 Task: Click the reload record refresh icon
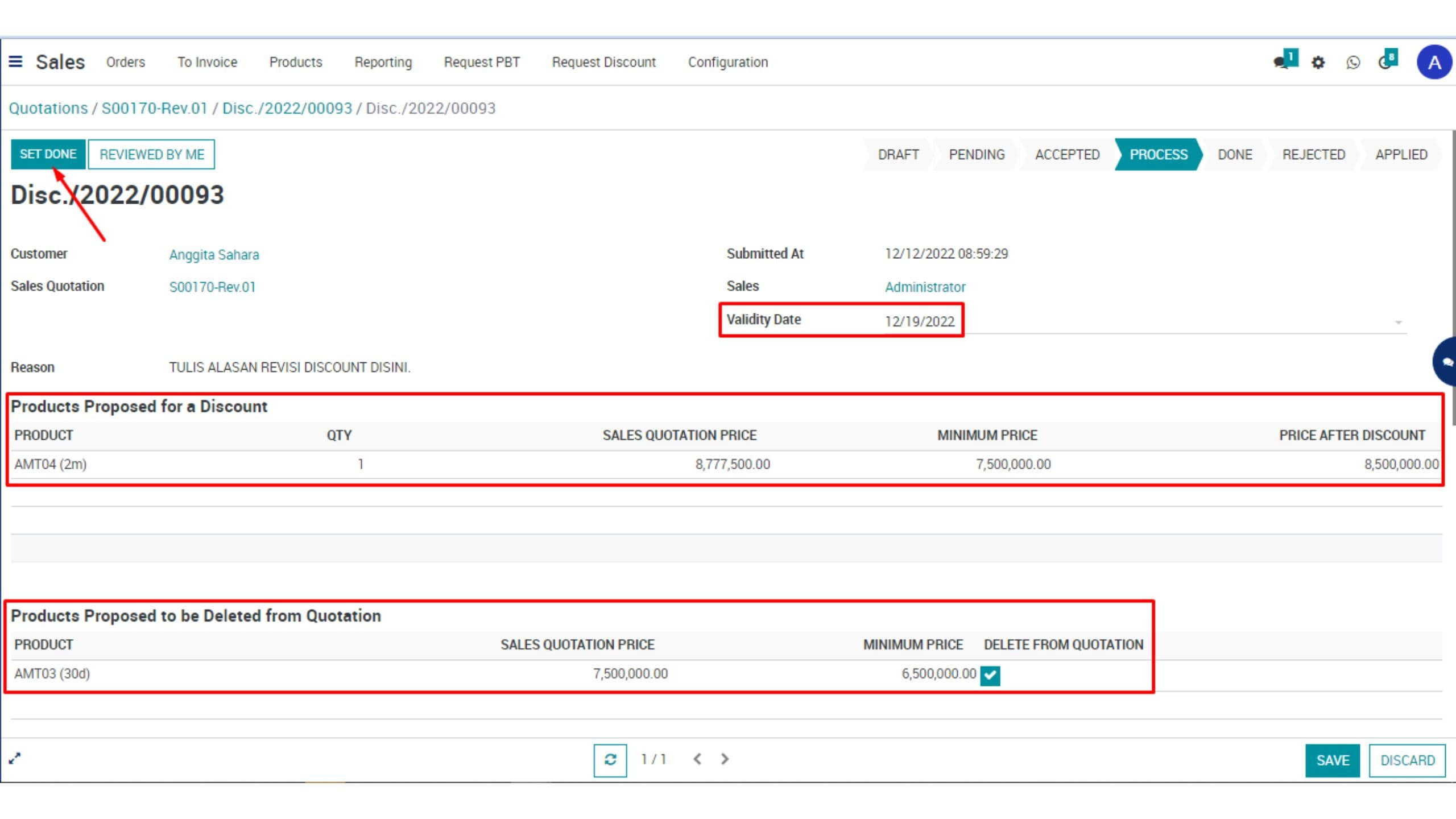tap(610, 760)
